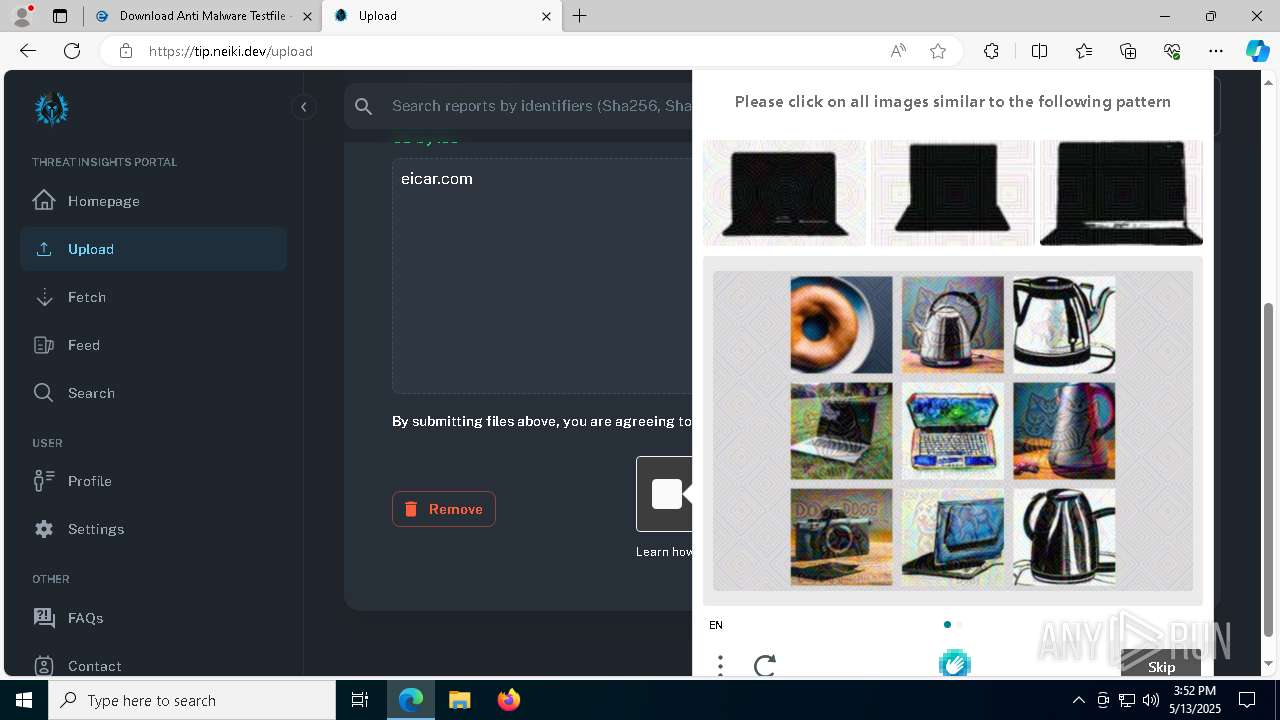Select the middle-right blue mug captcha image
This screenshot has height=720, width=1280.
point(1064,431)
